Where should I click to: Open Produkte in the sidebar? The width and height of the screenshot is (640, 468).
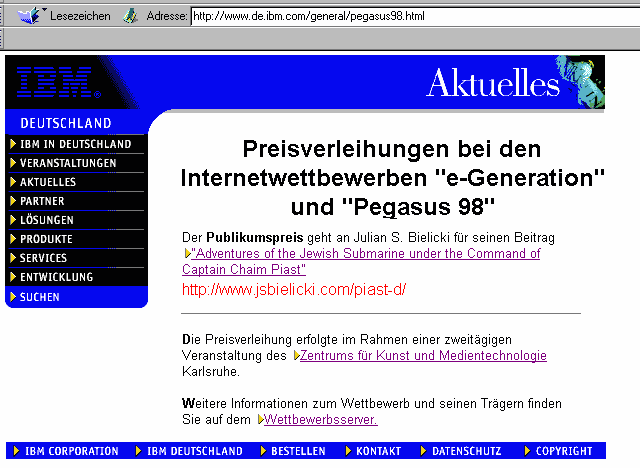pos(46,239)
